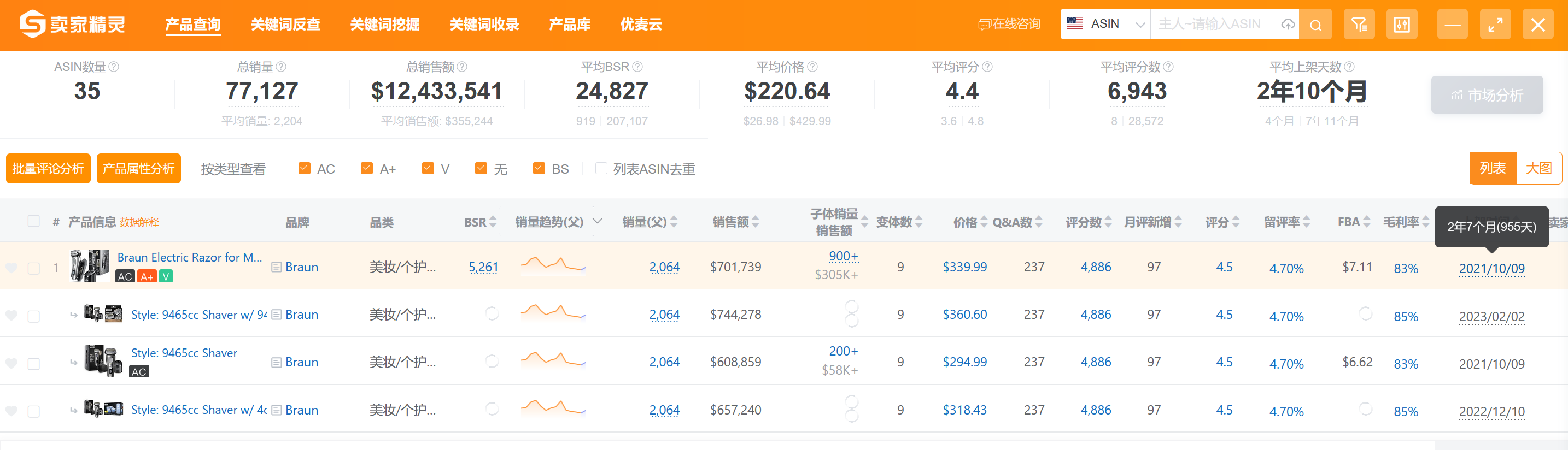Open the 产品查询 tab
The height and width of the screenshot is (450, 1568).
click(x=193, y=25)
